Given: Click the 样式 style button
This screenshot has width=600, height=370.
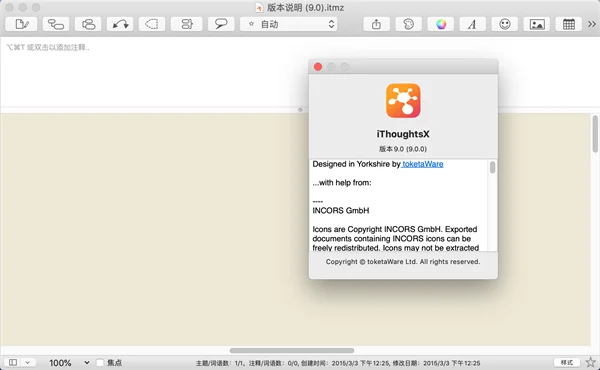Looking at the screenshot, I should 567,362.
